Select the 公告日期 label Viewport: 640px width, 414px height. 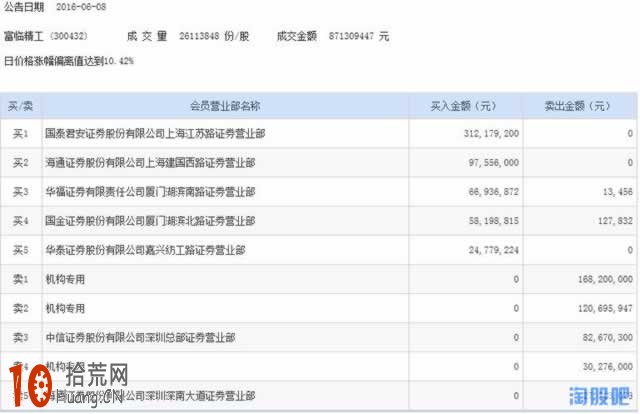pos(24,7)
